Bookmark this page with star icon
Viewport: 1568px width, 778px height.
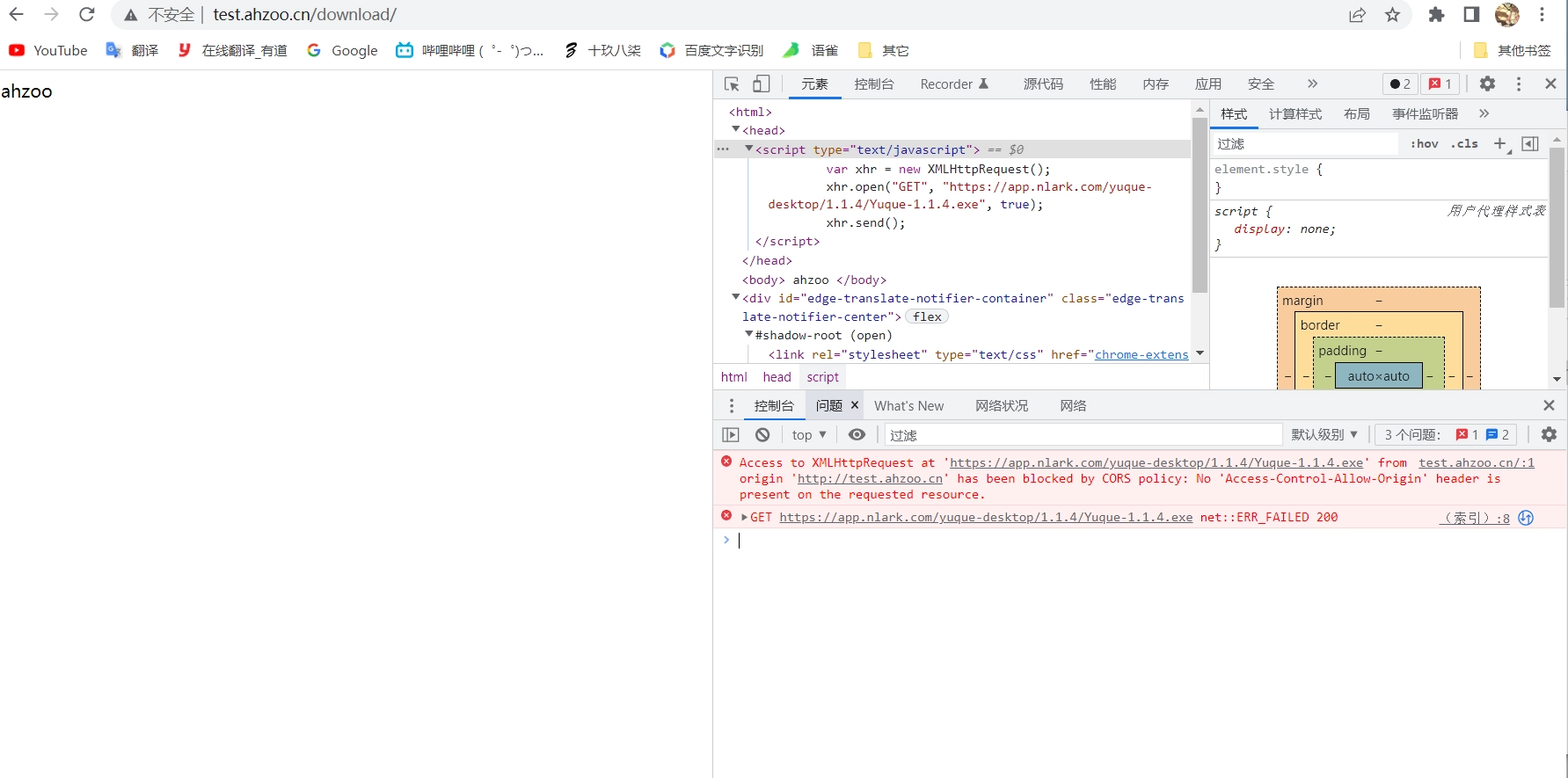point(1392,15)
